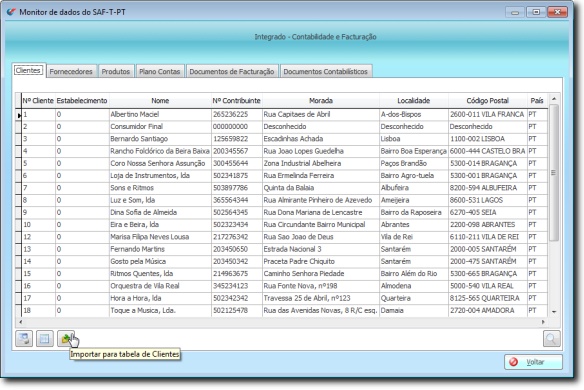Open the Plano Contas tab
This screenshot has height=390, width=584.
point(159,71)
